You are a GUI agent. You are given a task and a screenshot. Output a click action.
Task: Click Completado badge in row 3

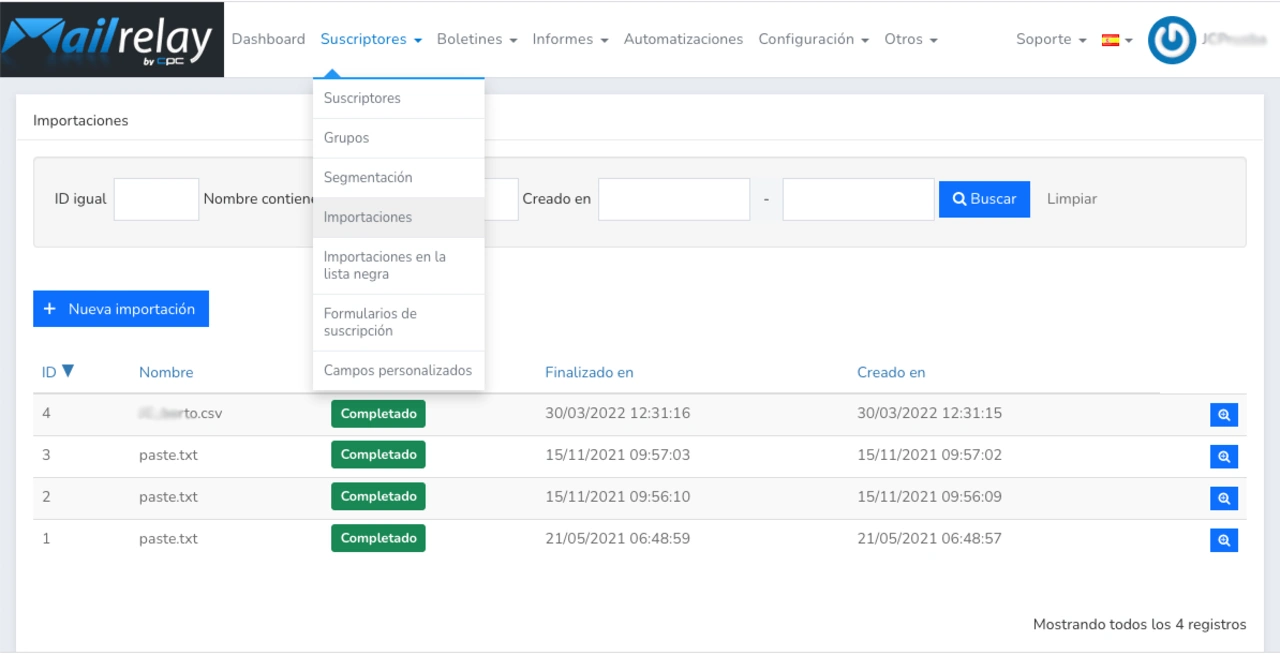(378, 455)
